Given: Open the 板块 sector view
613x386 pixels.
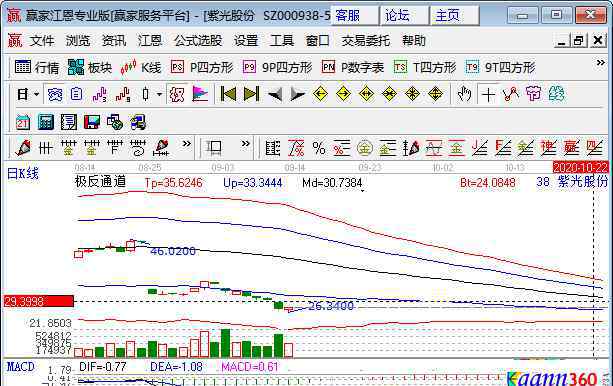Looking at the screenshot, I should [90, 68].
